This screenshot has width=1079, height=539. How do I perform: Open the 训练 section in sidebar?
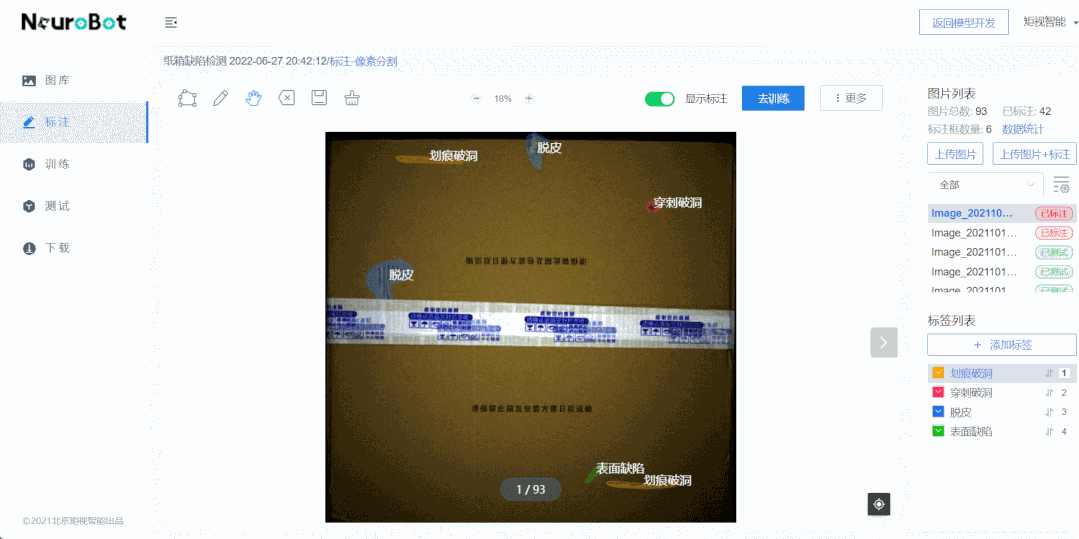tap(57, 164)
